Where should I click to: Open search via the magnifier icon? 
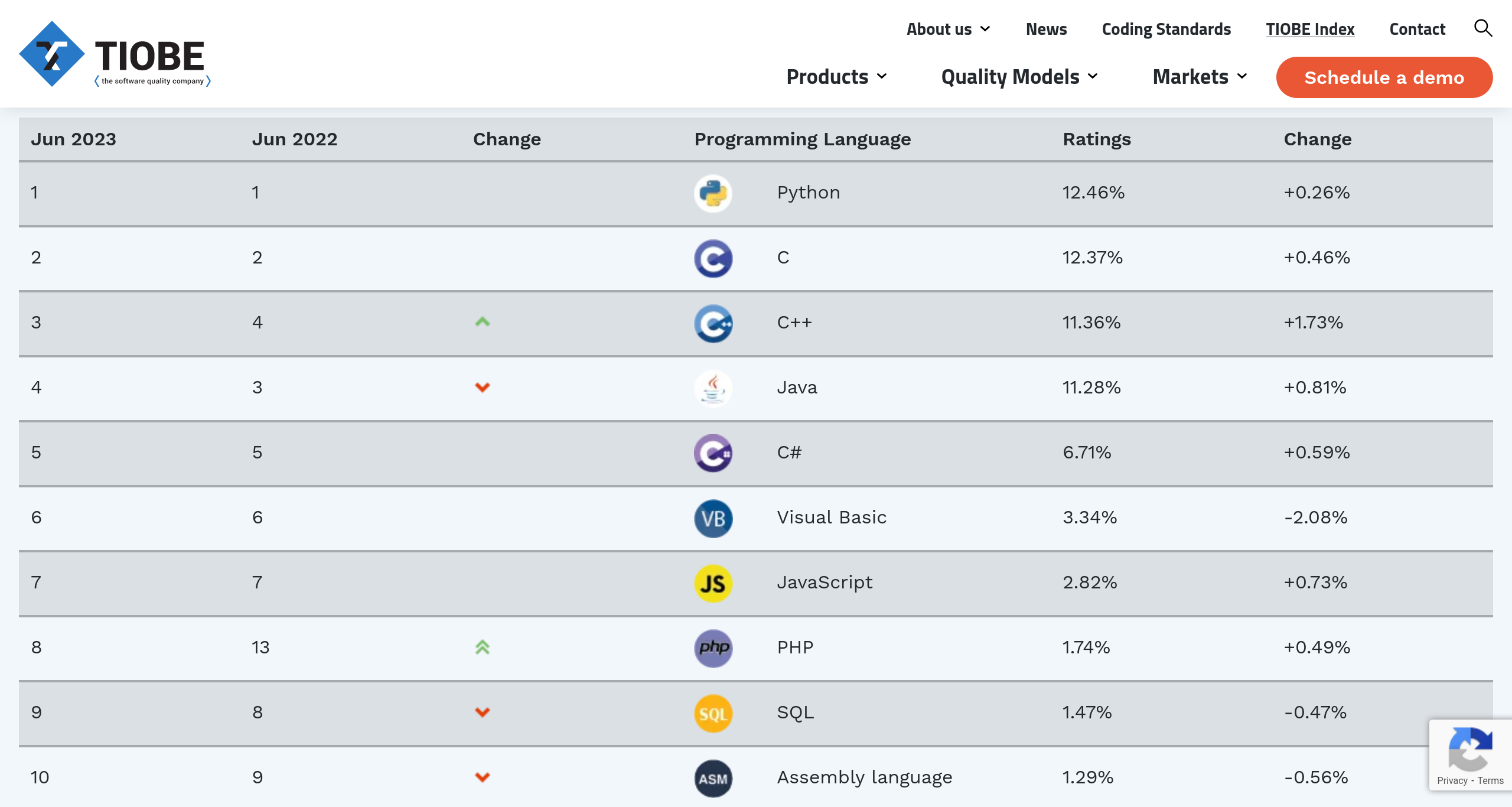[x=1483, y=28]
